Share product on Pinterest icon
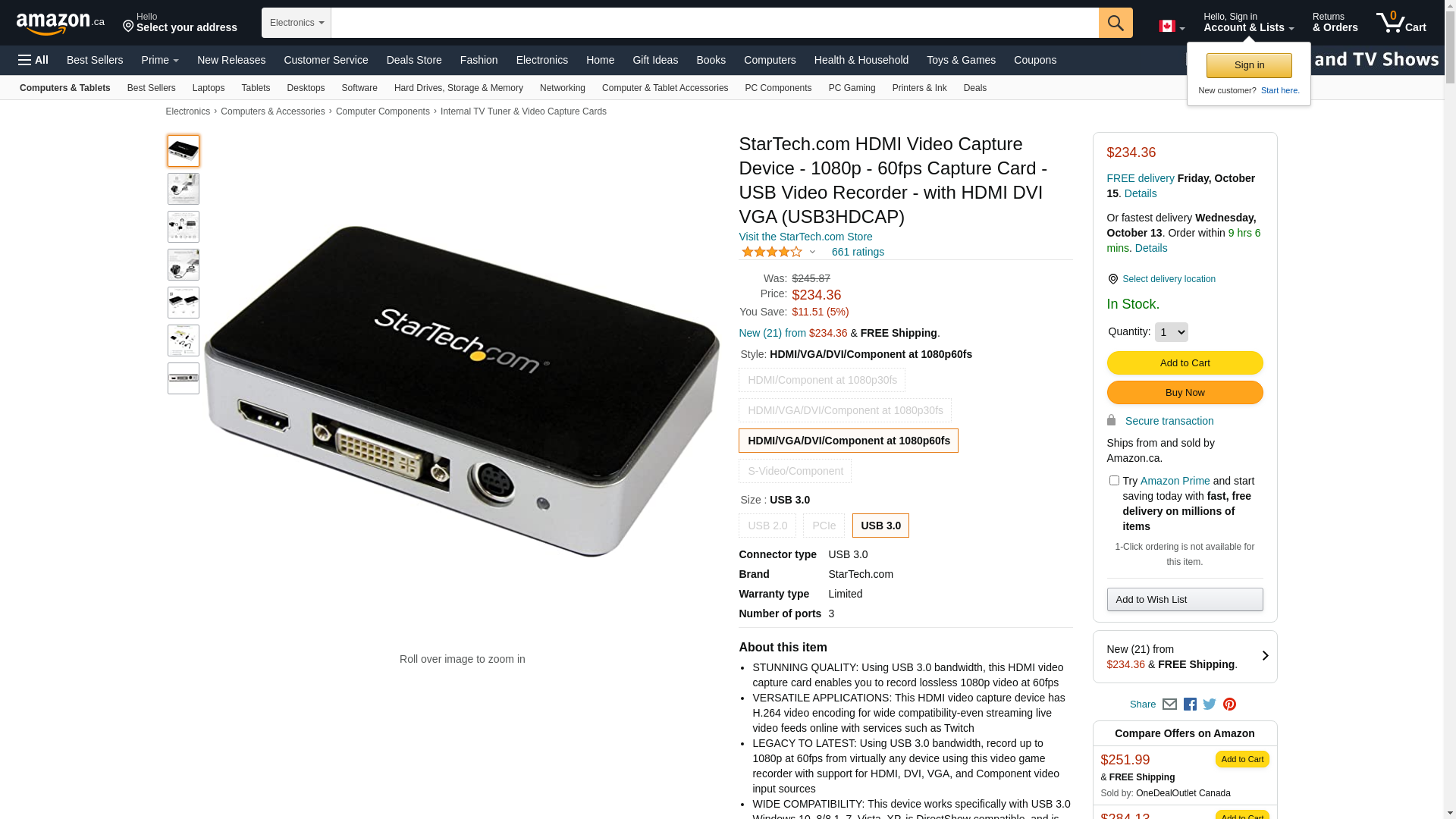The height and width of the screenshot is (819, 1456). pos(1229,704)
